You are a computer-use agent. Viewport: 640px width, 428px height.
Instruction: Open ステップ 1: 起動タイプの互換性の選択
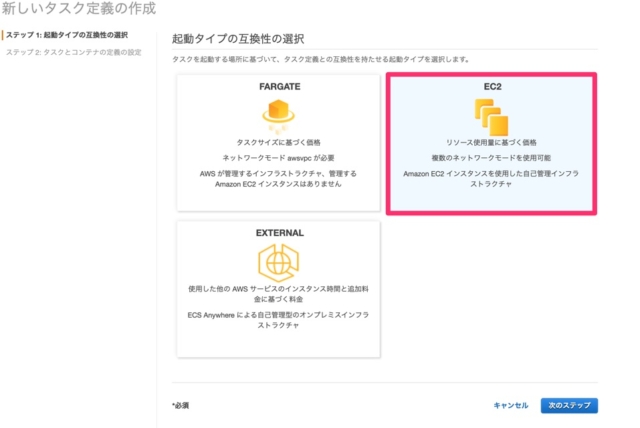coord(67,35)
